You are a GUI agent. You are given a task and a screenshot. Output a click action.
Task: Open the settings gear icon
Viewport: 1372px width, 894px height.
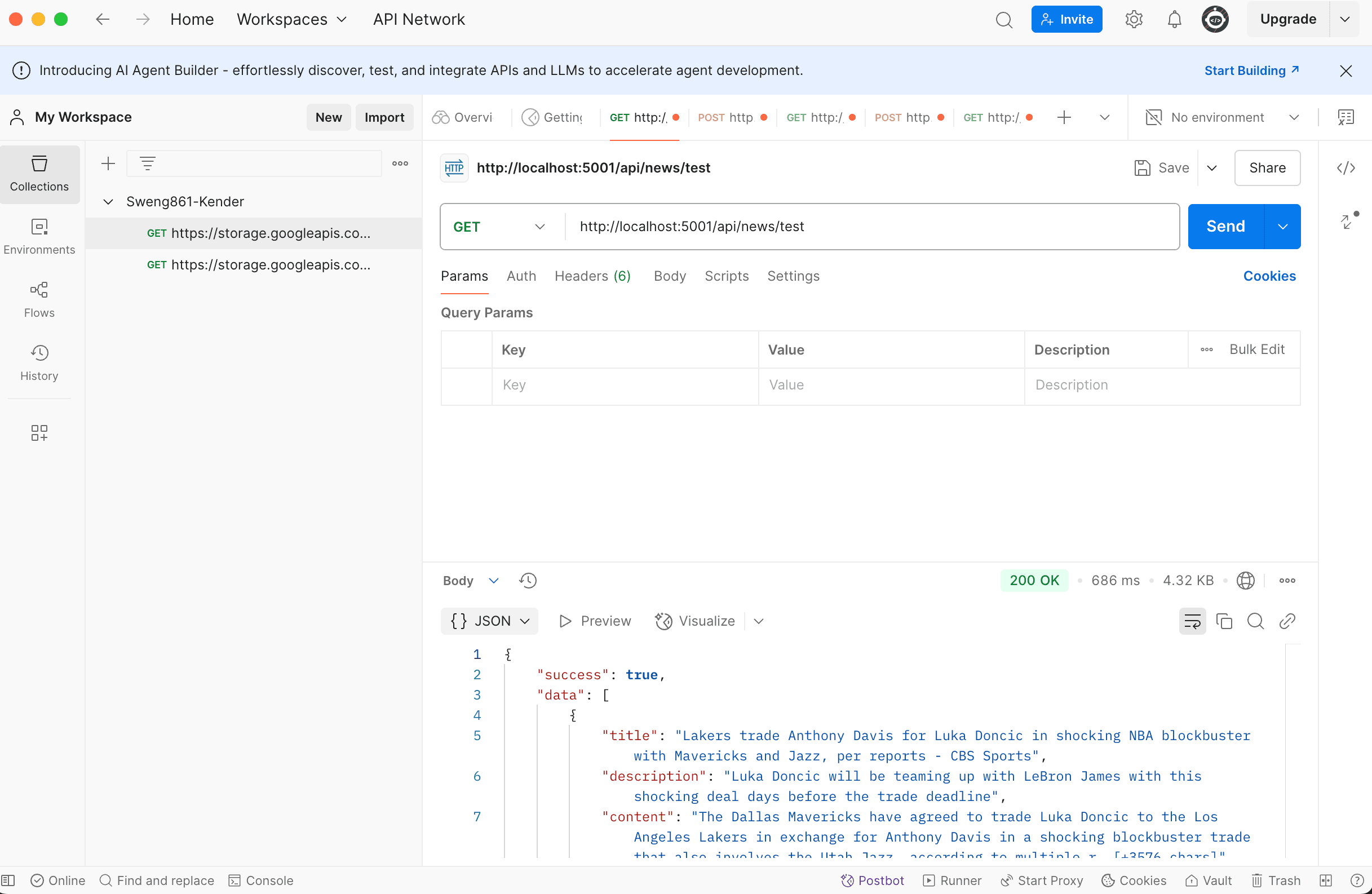(1134, 20)
